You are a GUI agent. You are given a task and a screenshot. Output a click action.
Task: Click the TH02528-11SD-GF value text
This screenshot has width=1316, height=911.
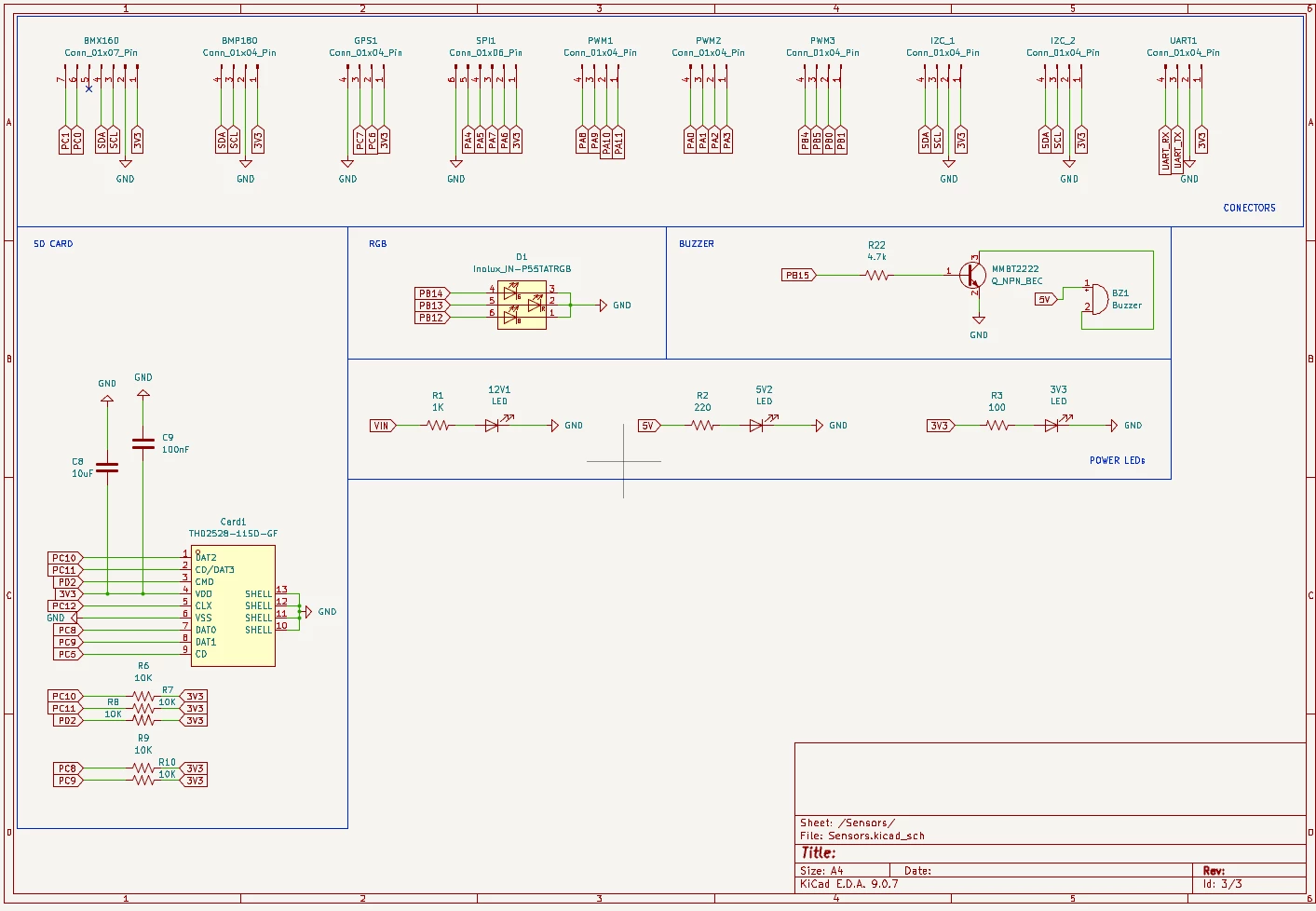[233, 534]
